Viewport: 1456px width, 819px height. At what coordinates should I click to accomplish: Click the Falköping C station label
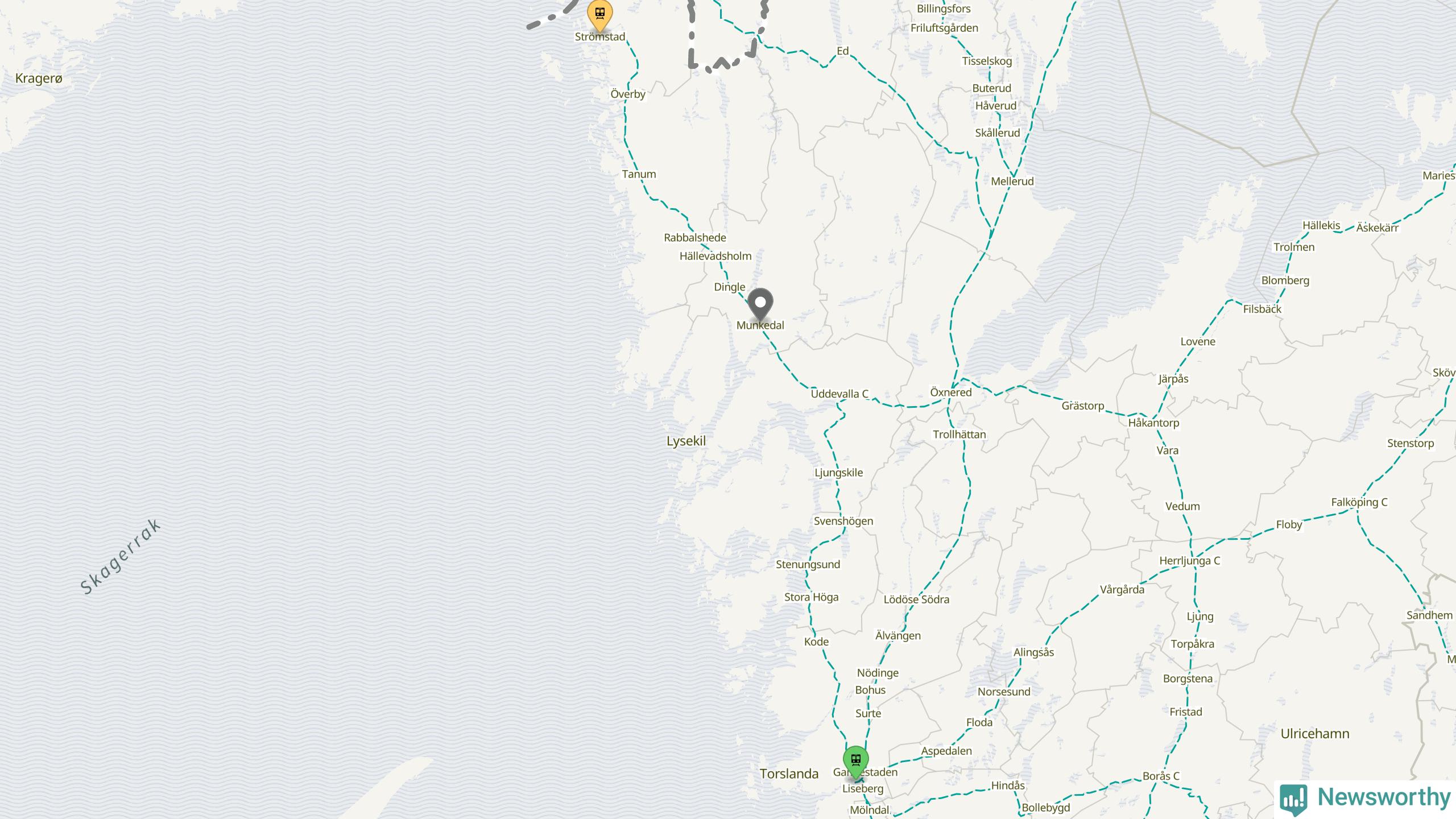[x=1359, y=502]
